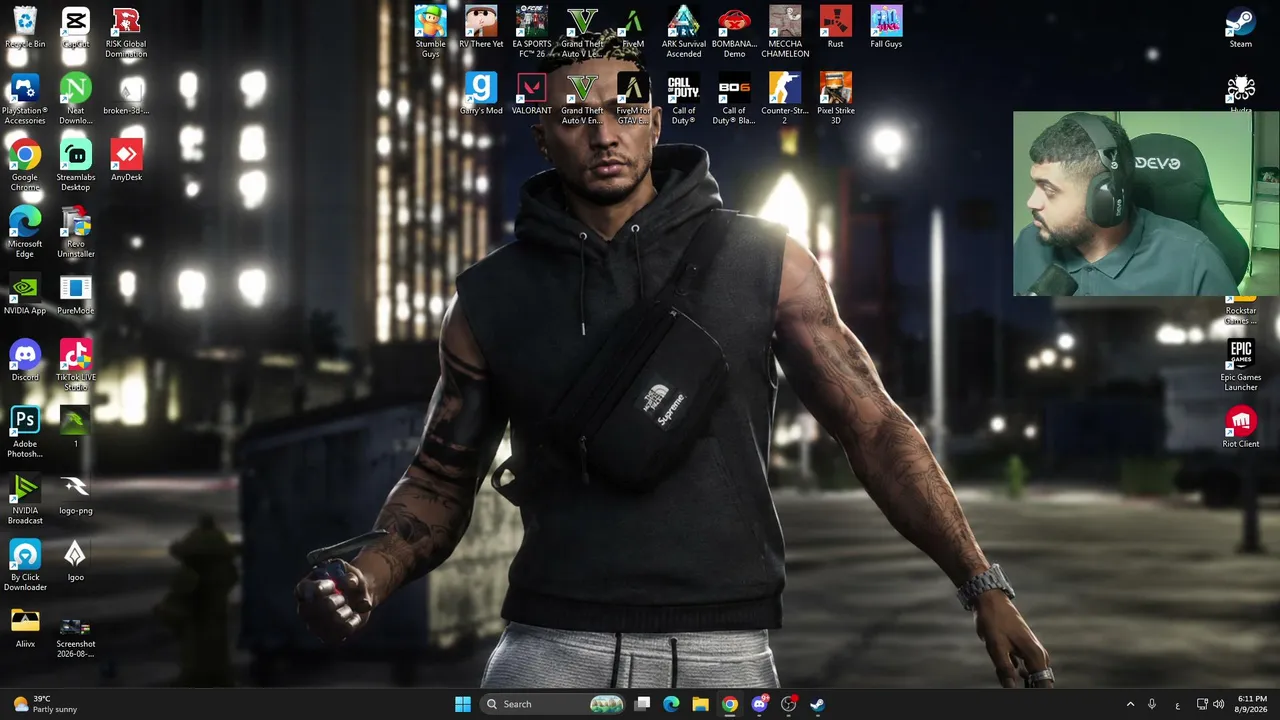
Task: Open the clock and calendar flyout
Action: [1252, 704]
